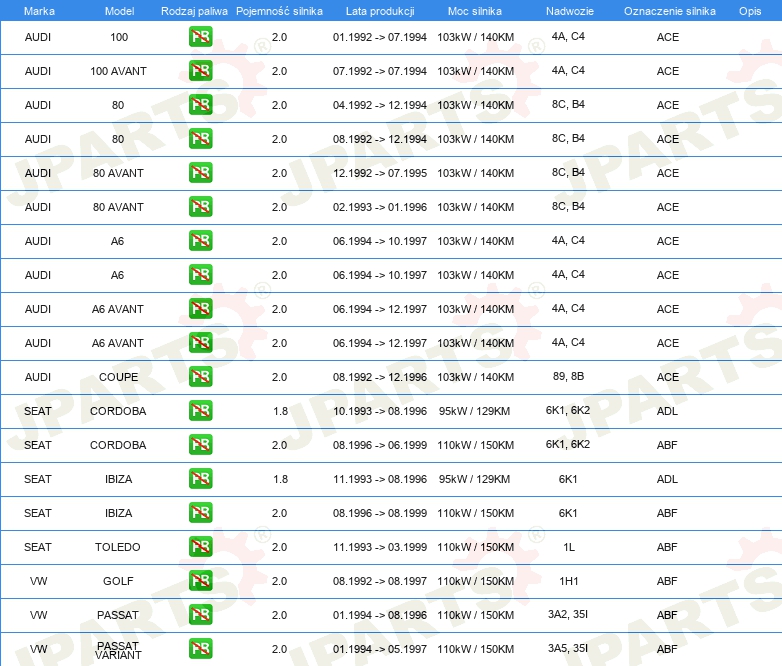Screen dimensions: 782x666
Task: Select the COUPE model cell
Action: 118,377
